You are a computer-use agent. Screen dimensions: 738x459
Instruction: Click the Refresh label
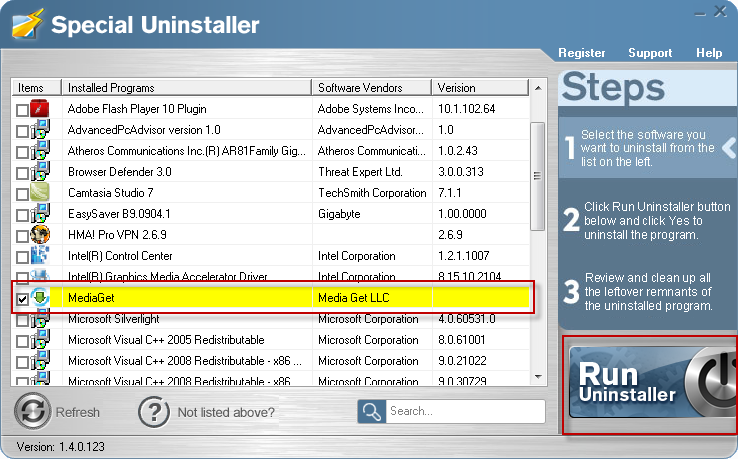pyautogui.click(x=78, y=412)
